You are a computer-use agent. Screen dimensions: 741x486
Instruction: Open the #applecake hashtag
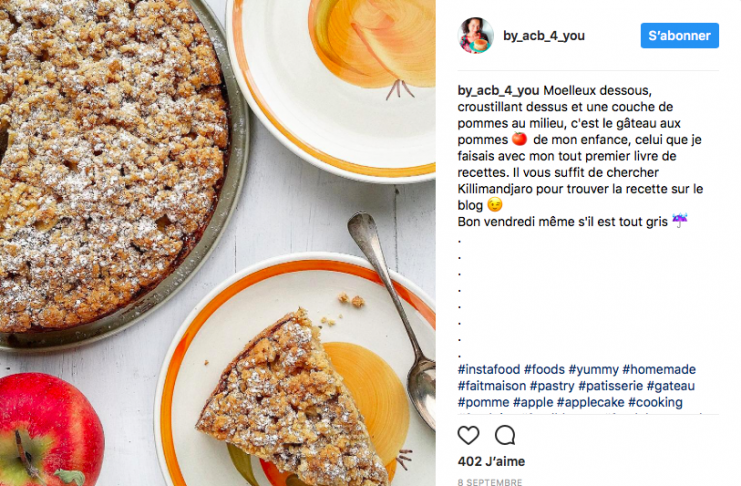click(590, 402)
